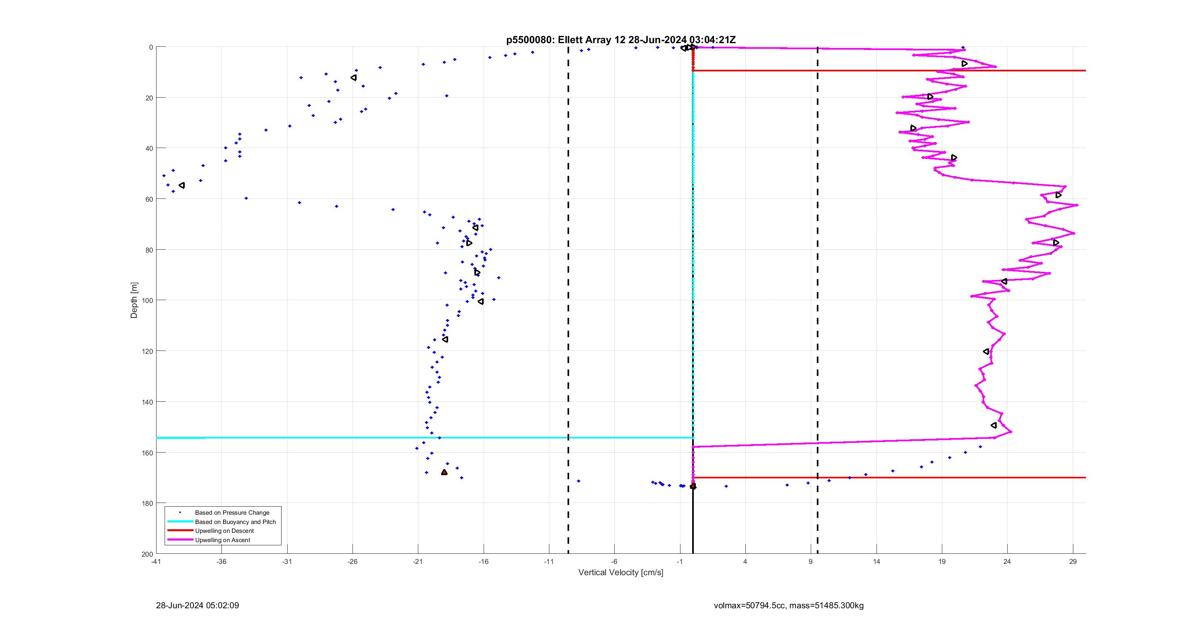This screenshot has height=622, width=1200.
Task: Click legend entry 'Upwelling on Descent'
Action: [x=224, y=531]
